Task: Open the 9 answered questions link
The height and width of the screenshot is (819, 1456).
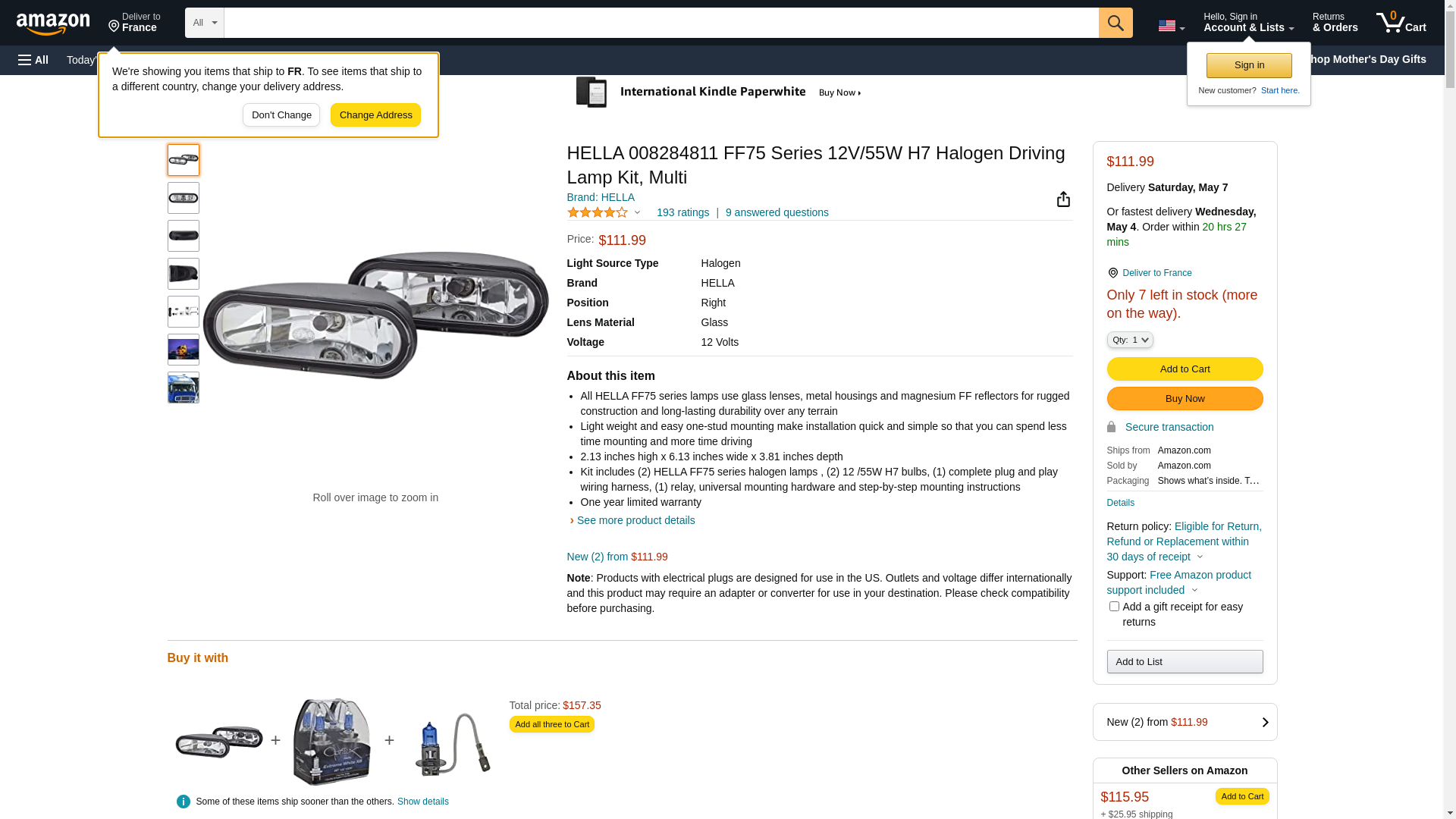Action: [x=777, y=213]
